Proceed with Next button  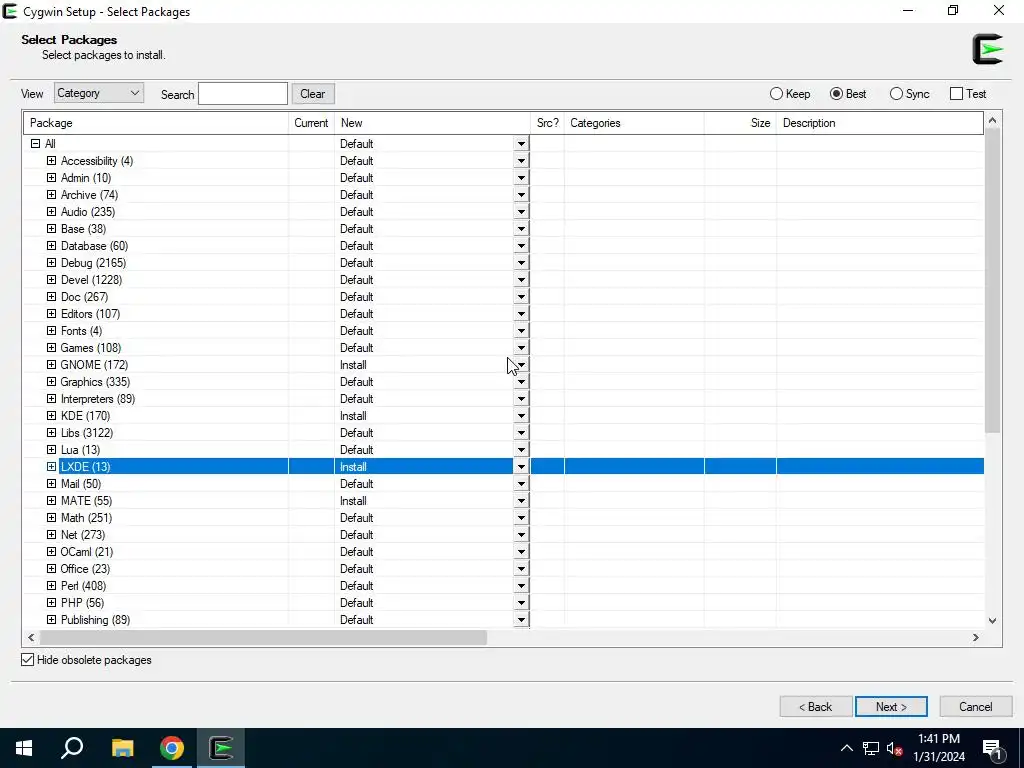891,707
